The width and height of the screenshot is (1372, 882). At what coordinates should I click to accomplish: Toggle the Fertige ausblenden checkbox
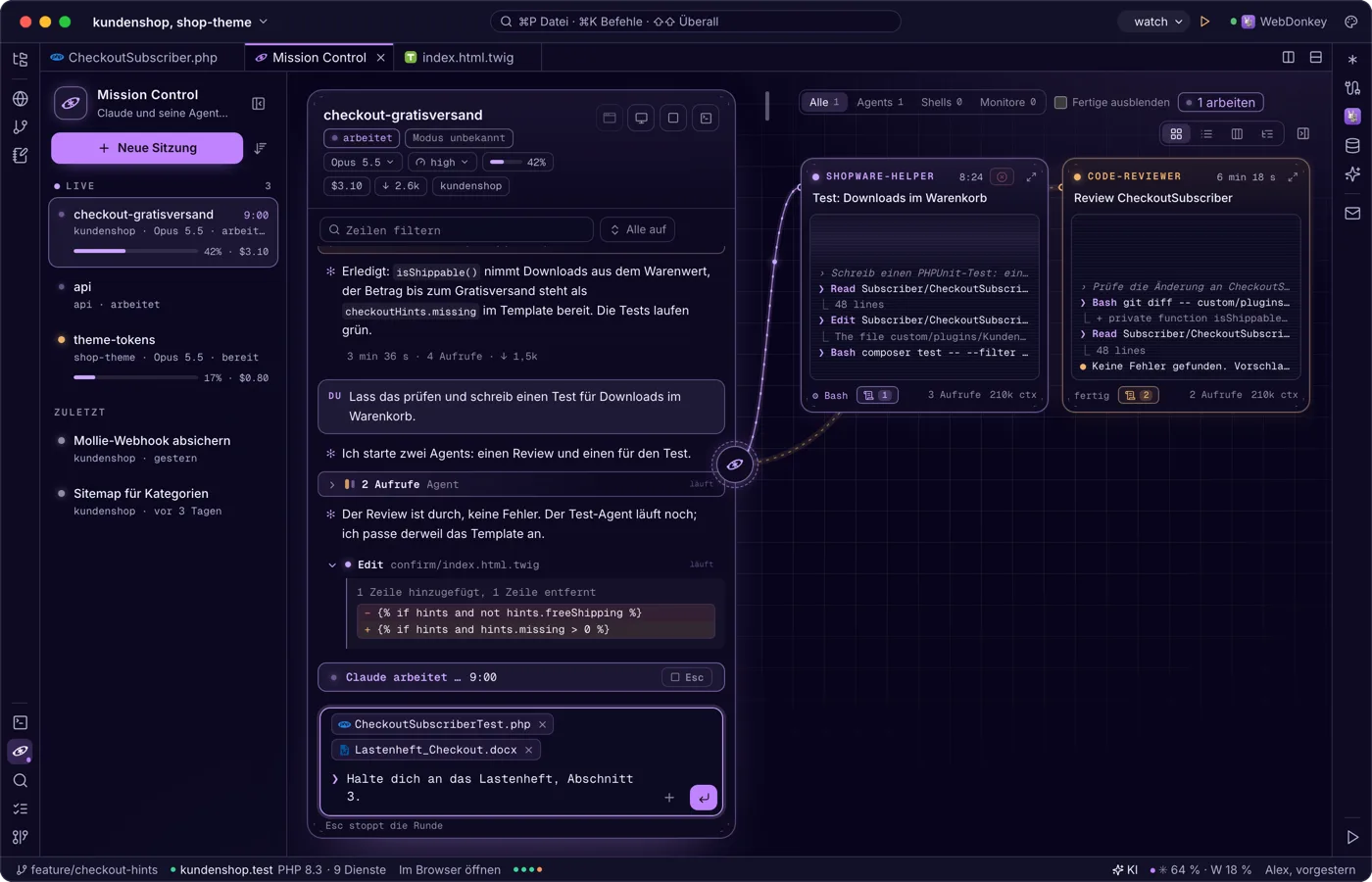[x=1060, y=103]
